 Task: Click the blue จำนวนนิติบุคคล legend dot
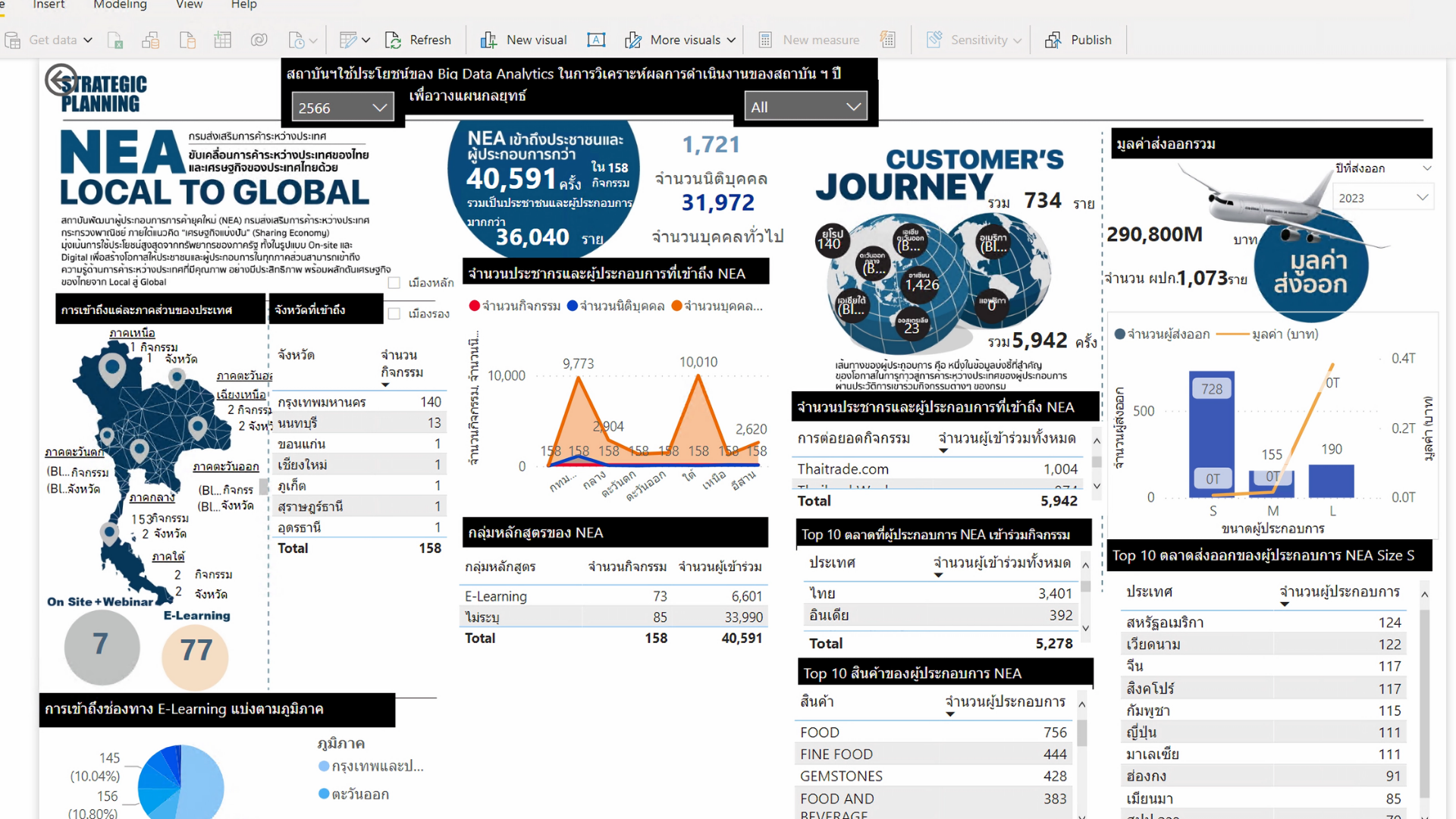(573, 306)
